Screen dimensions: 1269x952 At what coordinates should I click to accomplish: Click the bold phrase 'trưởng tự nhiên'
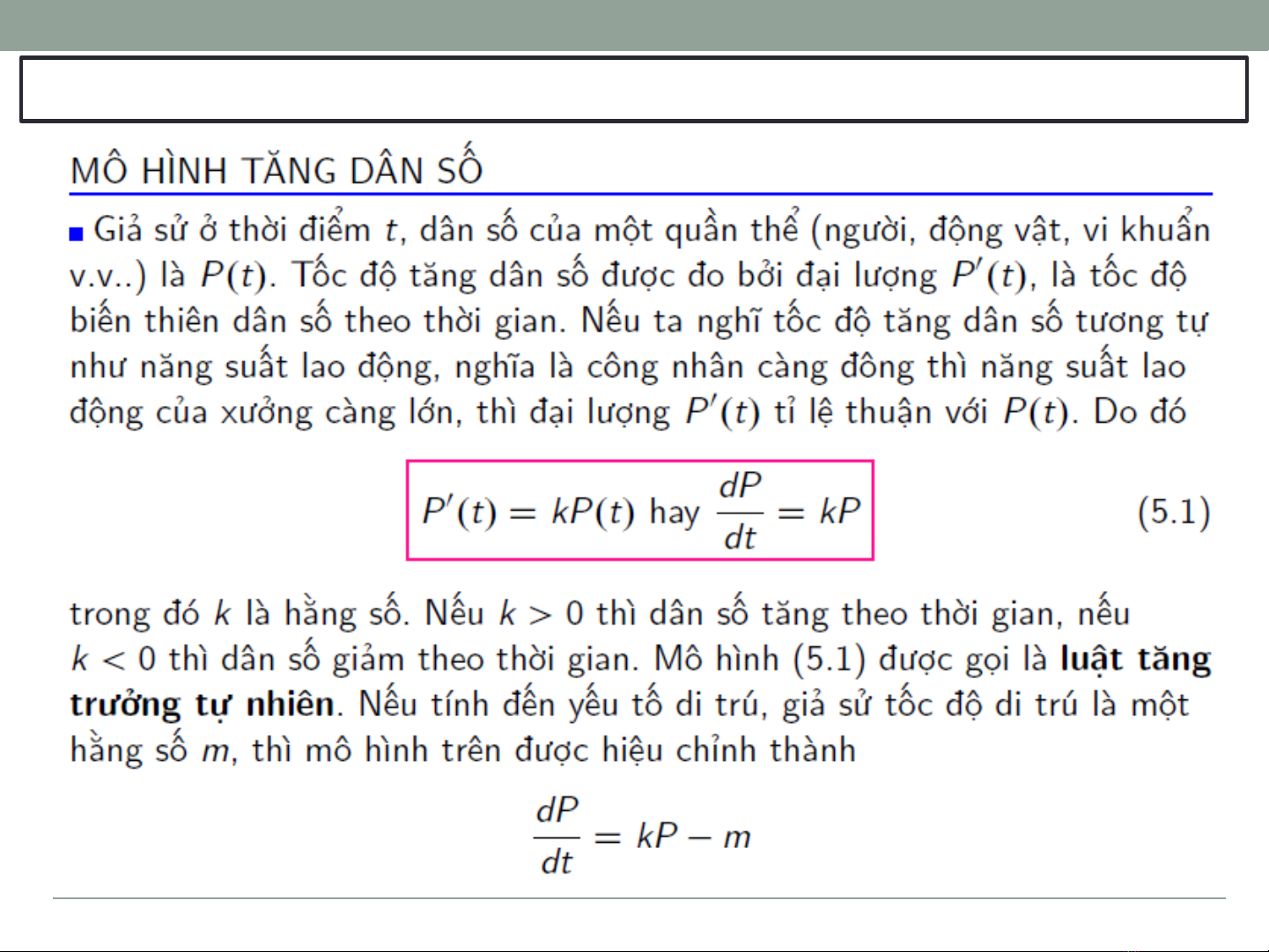(x=203, y=705)
